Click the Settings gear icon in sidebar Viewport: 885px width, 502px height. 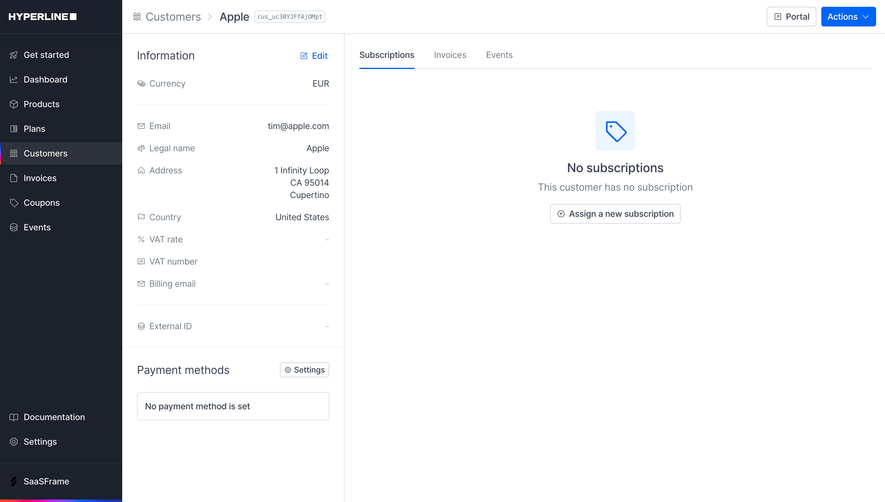coord(14,442)
